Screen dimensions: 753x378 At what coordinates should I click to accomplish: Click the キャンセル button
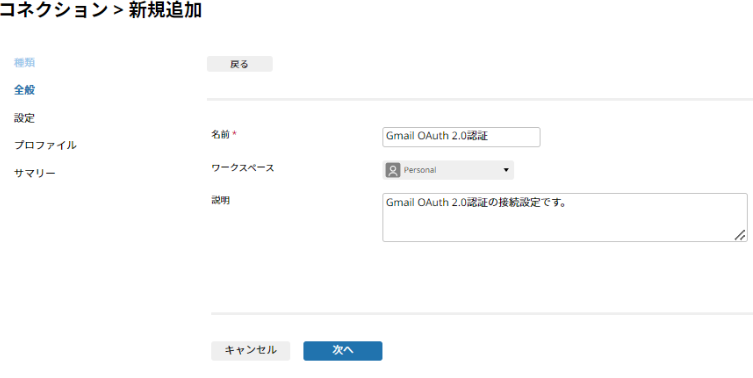pos(251,351)
